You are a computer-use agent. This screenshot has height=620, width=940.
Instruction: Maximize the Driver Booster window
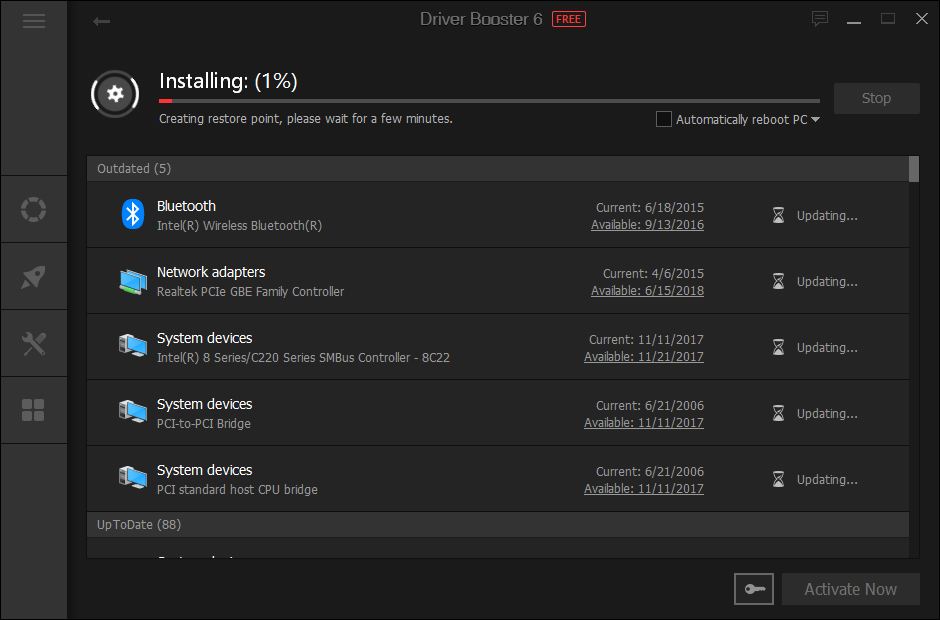[x=888, y=19]
